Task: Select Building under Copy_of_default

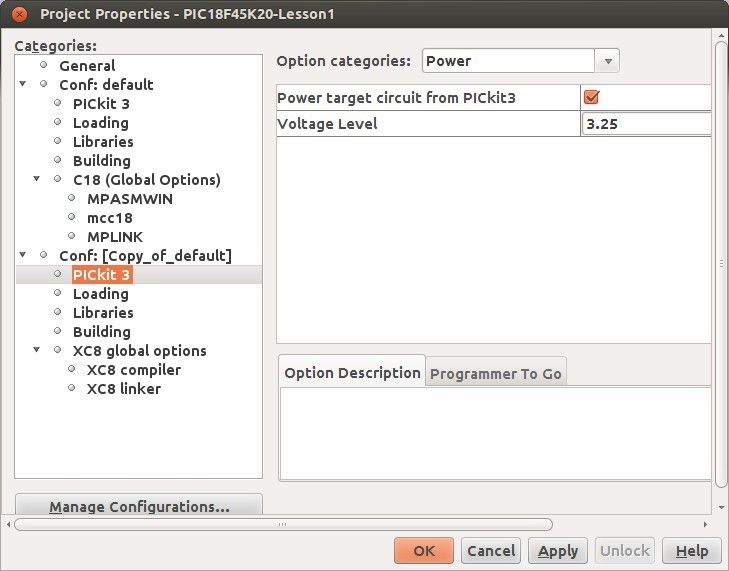Action: [101, 332]
